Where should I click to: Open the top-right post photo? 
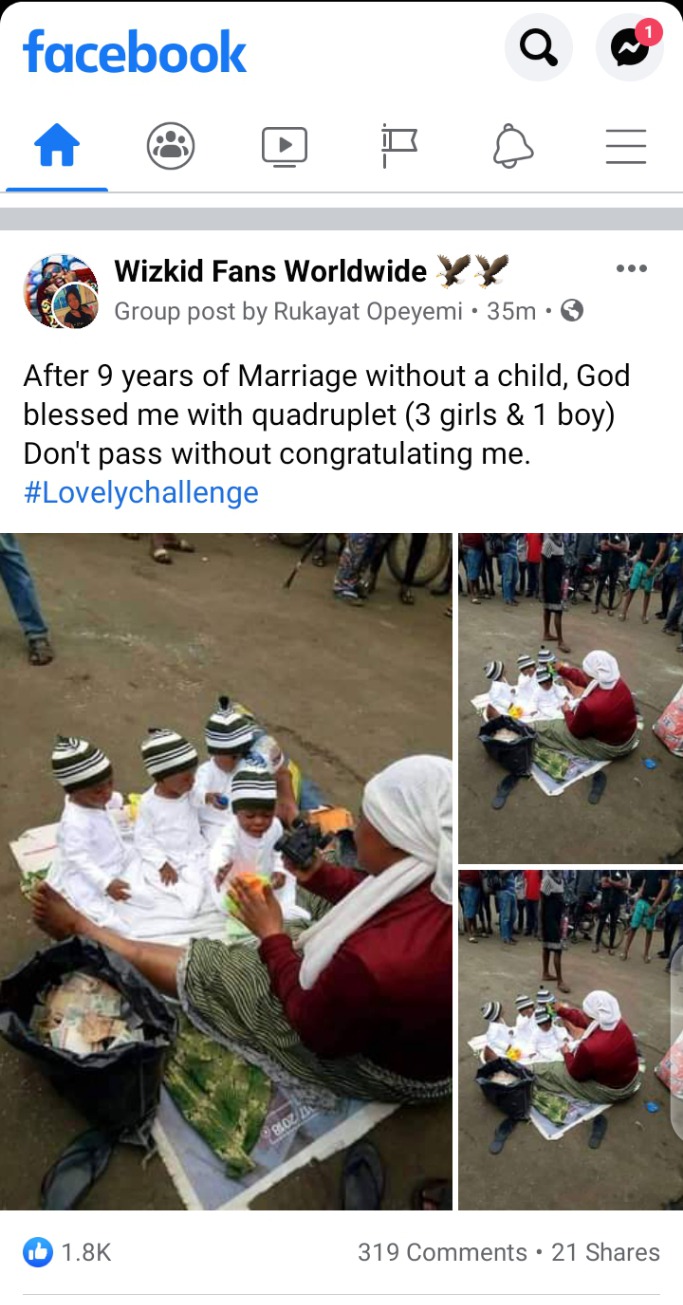(x=571, y=697)
